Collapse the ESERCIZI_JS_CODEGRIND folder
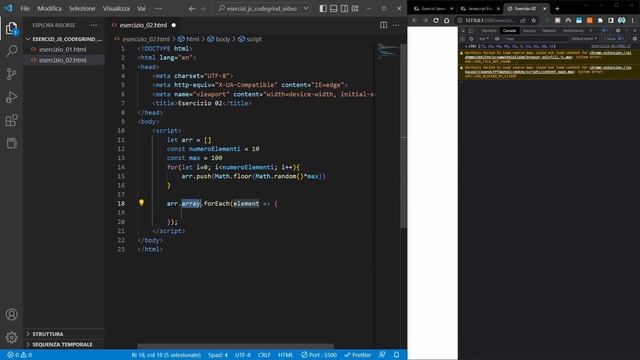 pyautogui.click(x=64, y=39)
